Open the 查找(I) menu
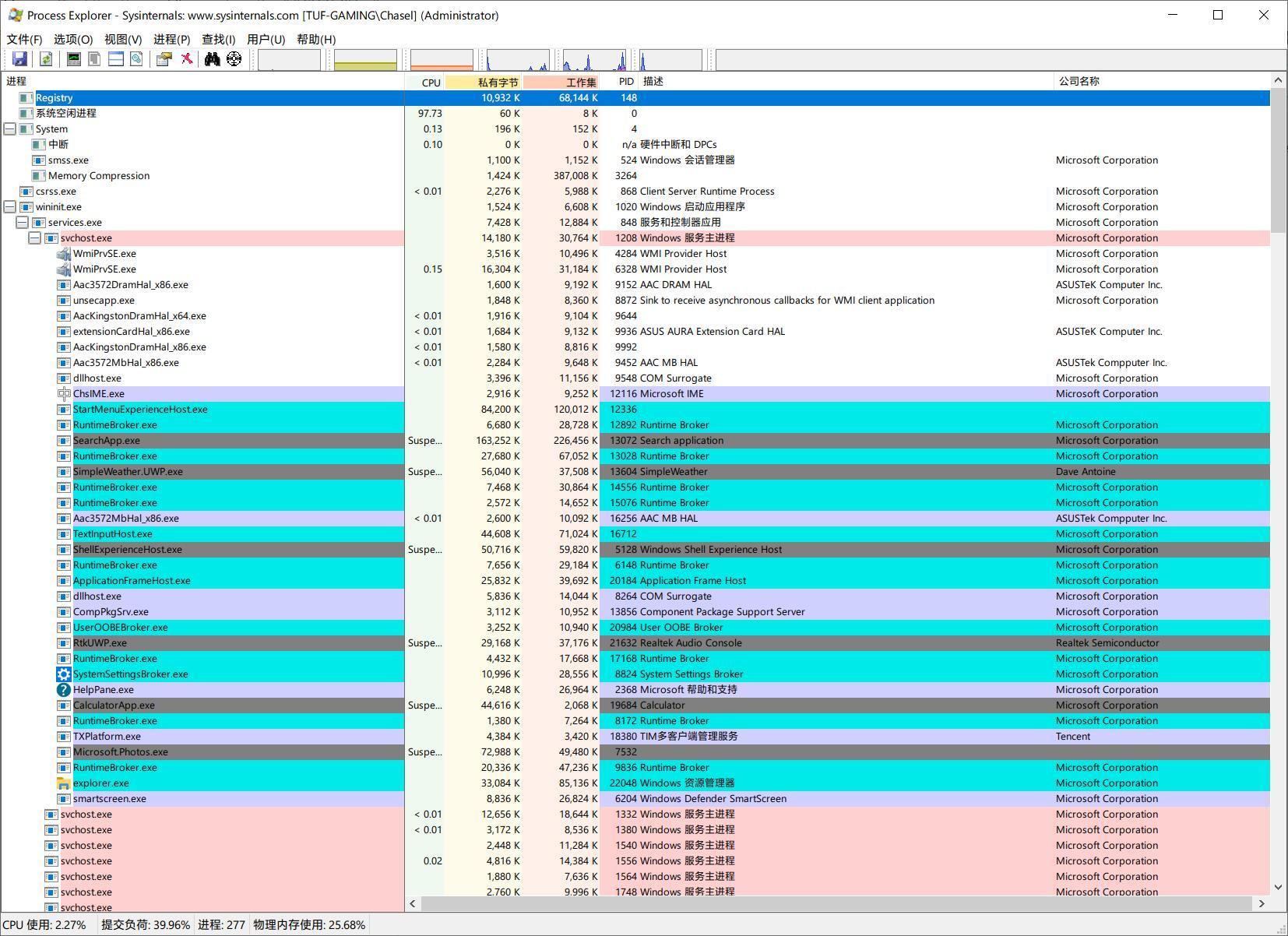1288x936 pixels. [x=219, y=39]
